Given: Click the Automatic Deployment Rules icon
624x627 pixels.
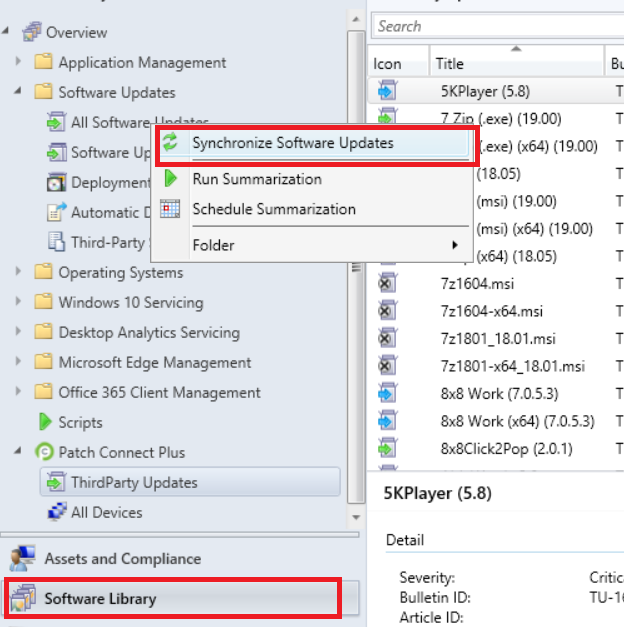Looking at the screenshot, I should [56, 212].
